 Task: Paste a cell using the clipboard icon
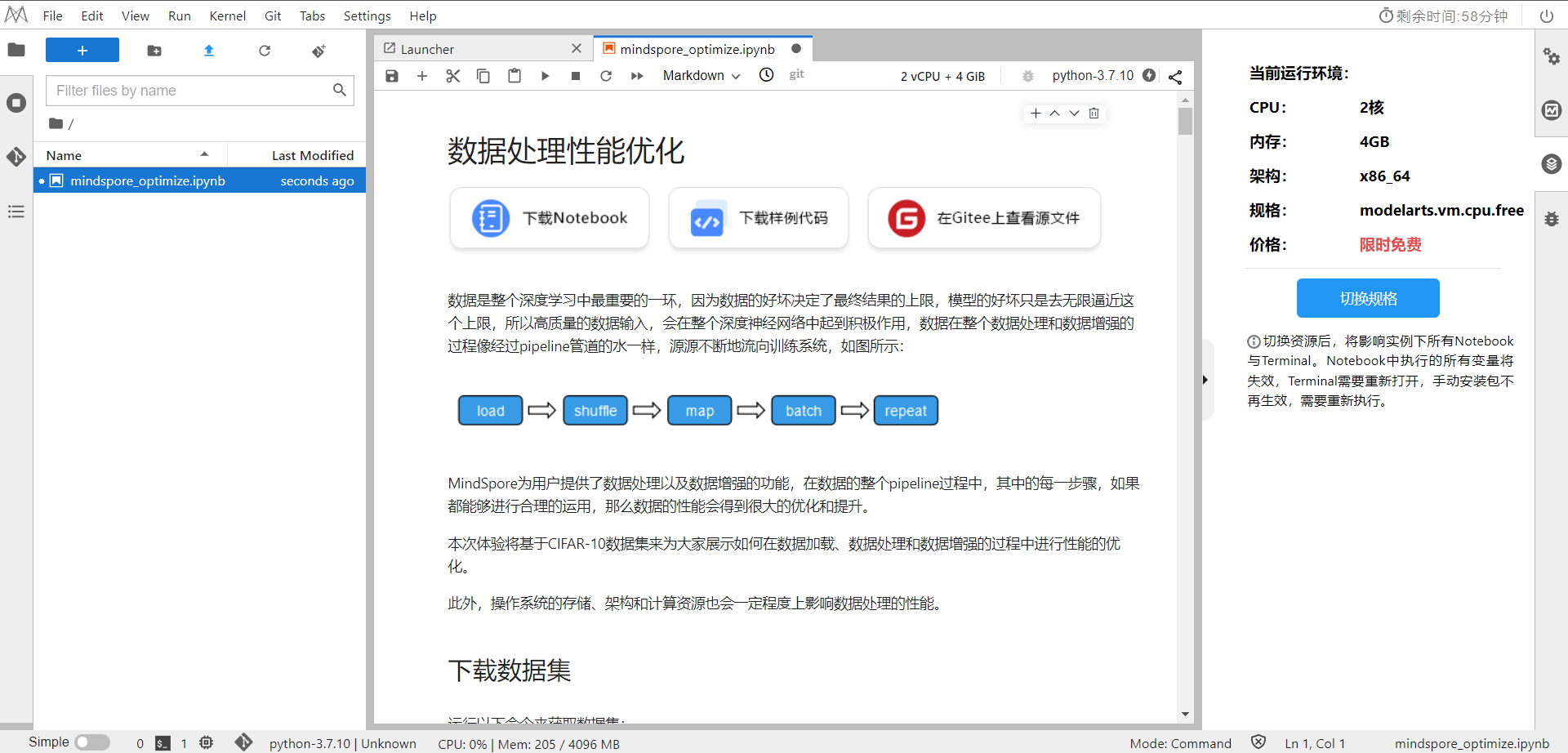click(514, 75)
